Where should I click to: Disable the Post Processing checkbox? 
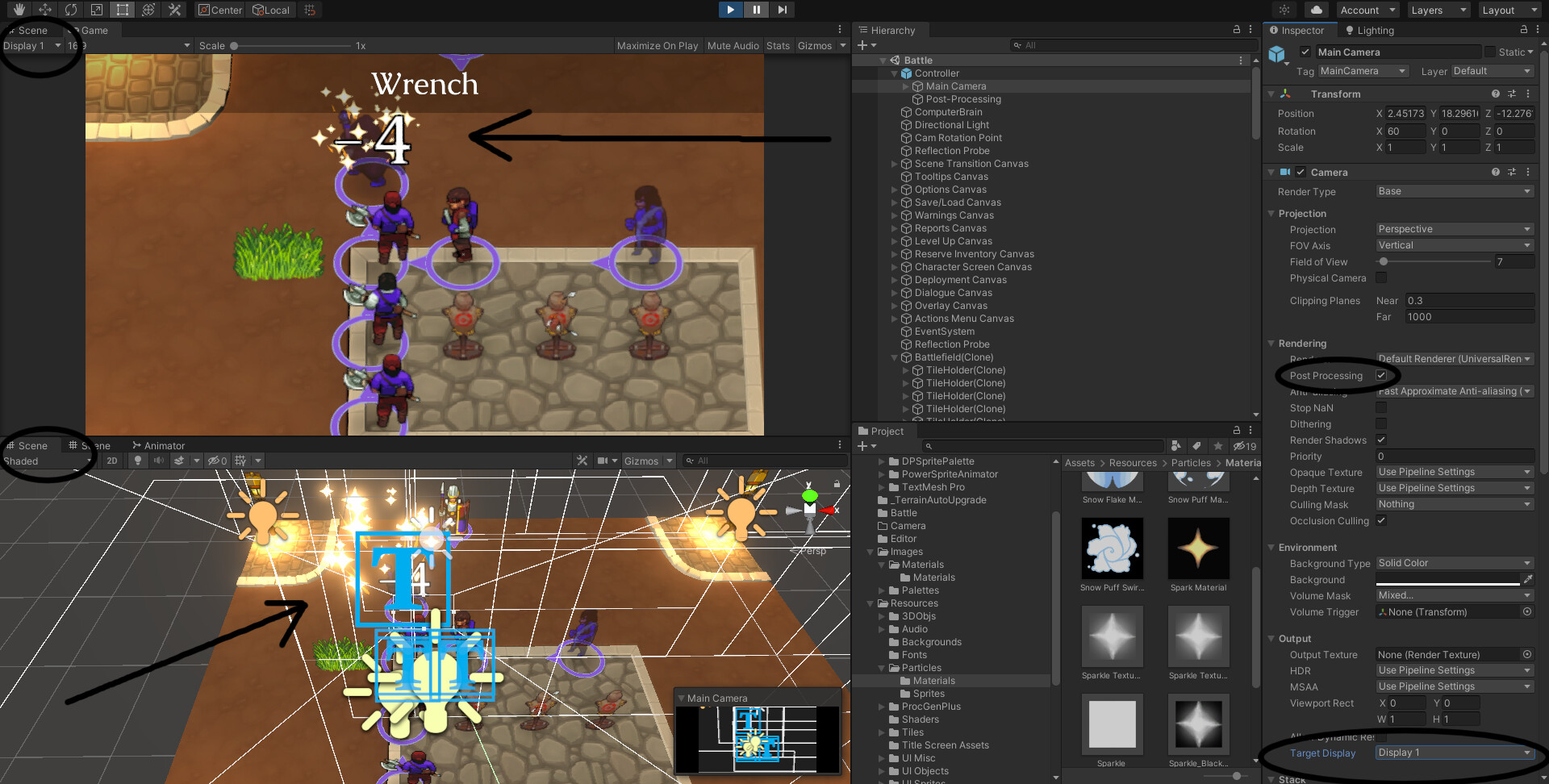pyautogui.click(x=1381, y=375)
